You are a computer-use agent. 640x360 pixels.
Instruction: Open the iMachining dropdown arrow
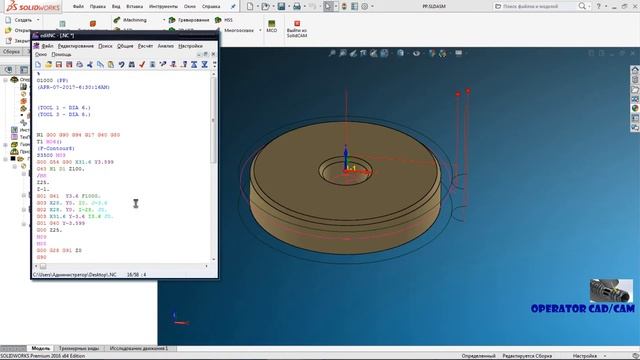pyautogui.click(x=164, y=20)
